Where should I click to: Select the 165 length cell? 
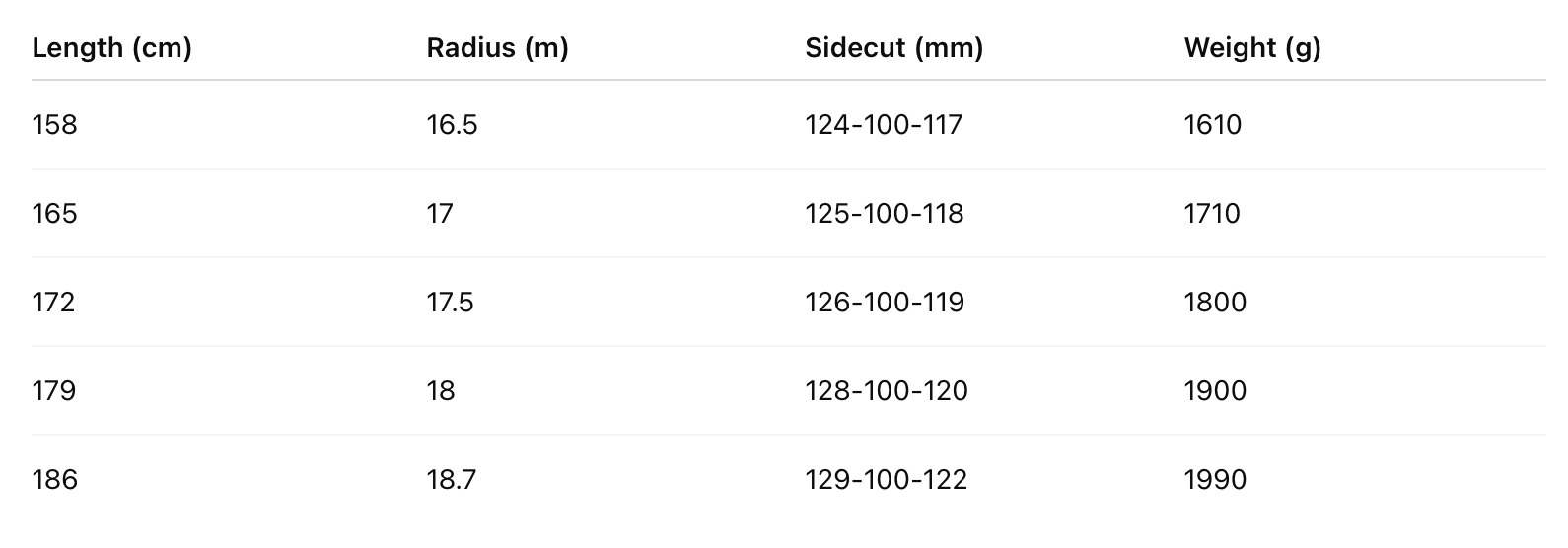click(x=54, y=214)
